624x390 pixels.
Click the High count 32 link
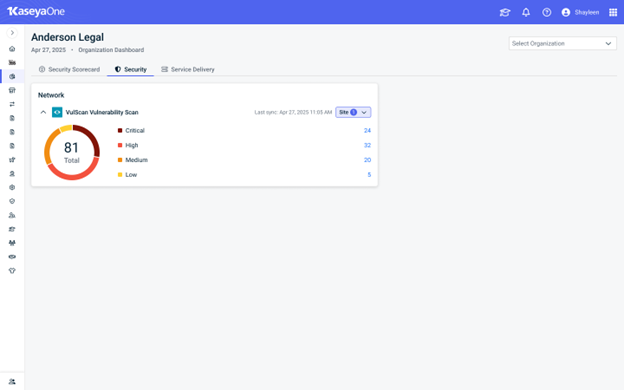(x=367, y=145)
